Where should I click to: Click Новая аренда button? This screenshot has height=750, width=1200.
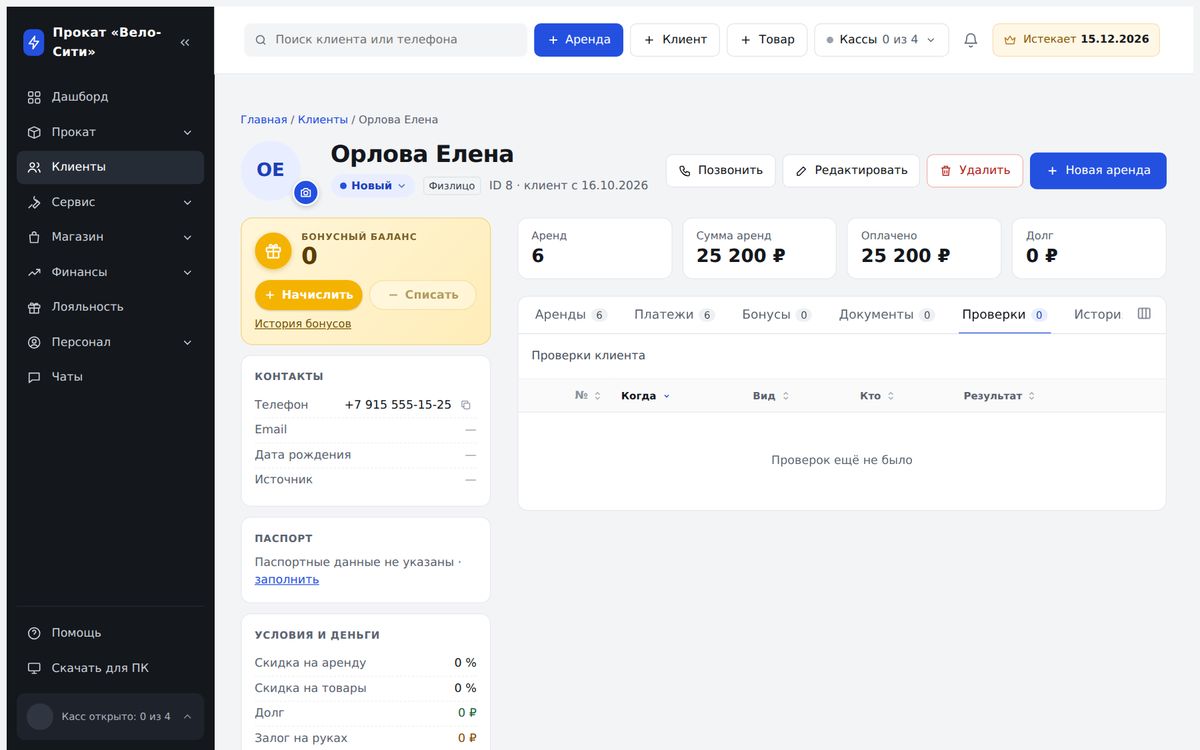(x=1098, y=170)
